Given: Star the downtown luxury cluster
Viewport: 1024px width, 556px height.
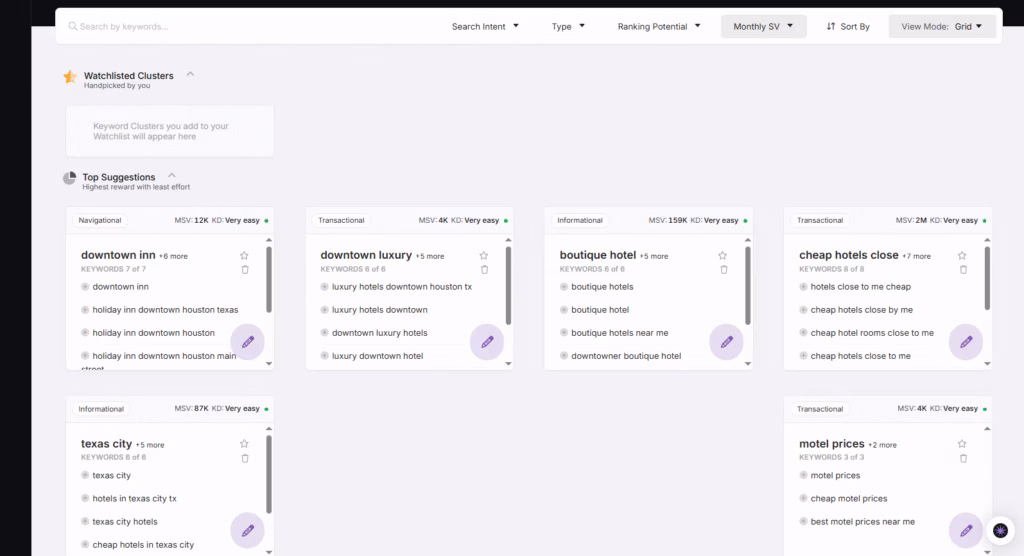Looking at the screenshot, I should (484, 256).
